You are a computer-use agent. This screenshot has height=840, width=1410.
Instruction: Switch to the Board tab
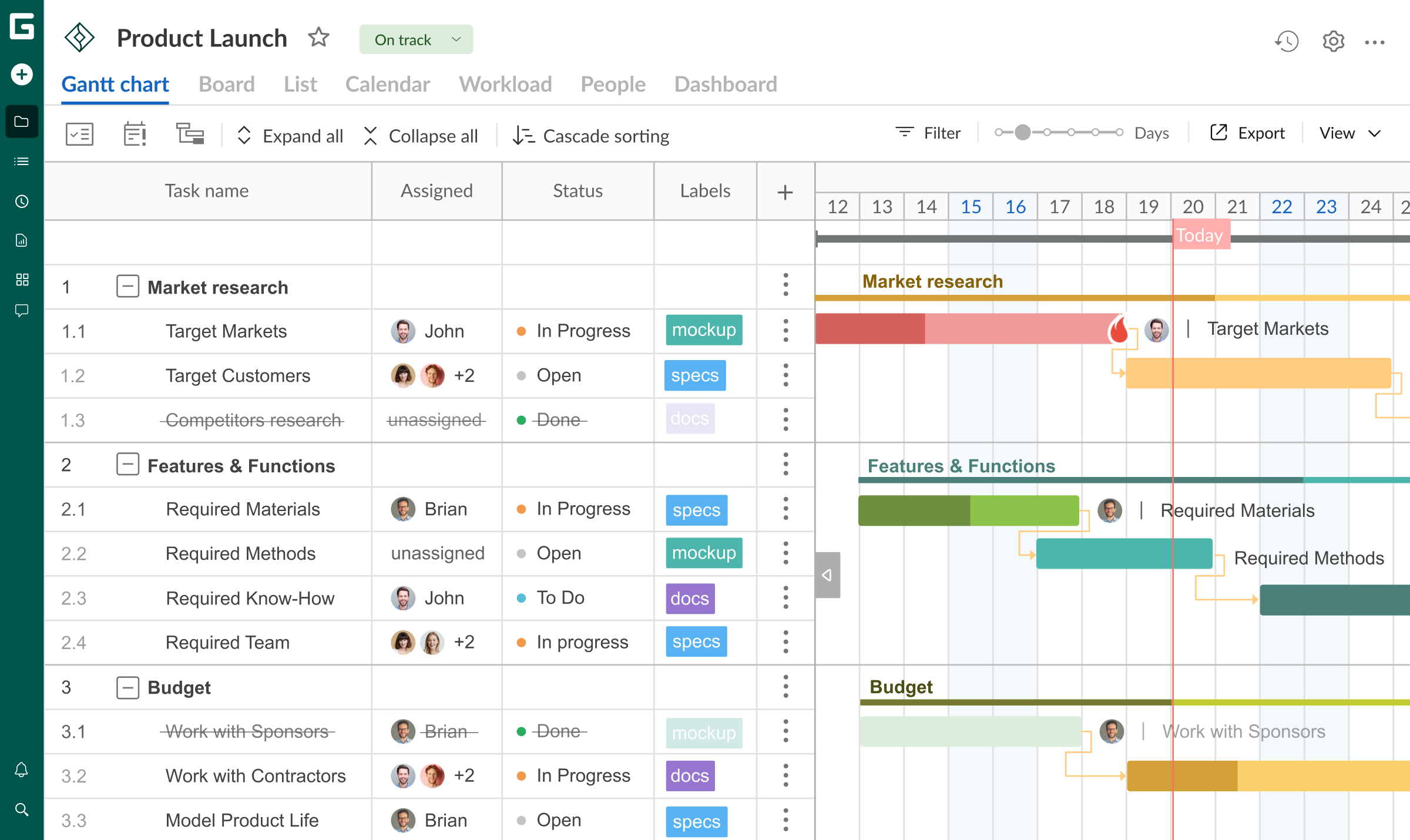(x=226, y=84)
